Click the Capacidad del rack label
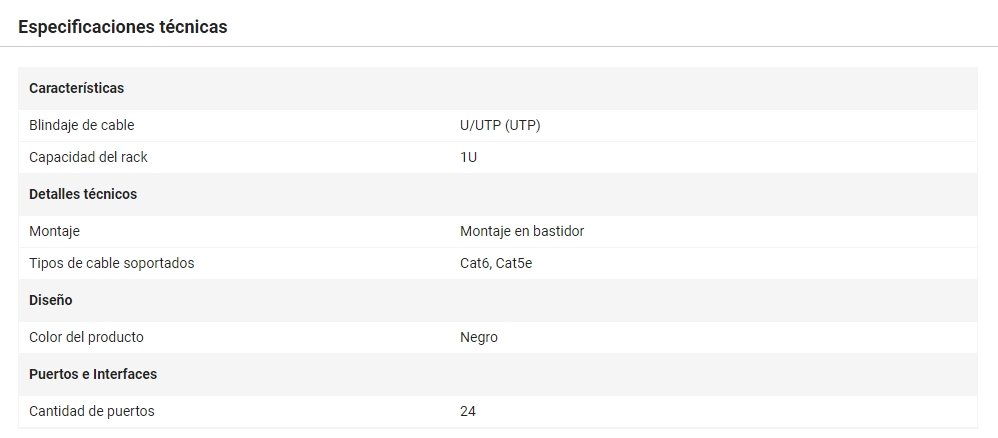998x438 pixels. pos(89,157)
